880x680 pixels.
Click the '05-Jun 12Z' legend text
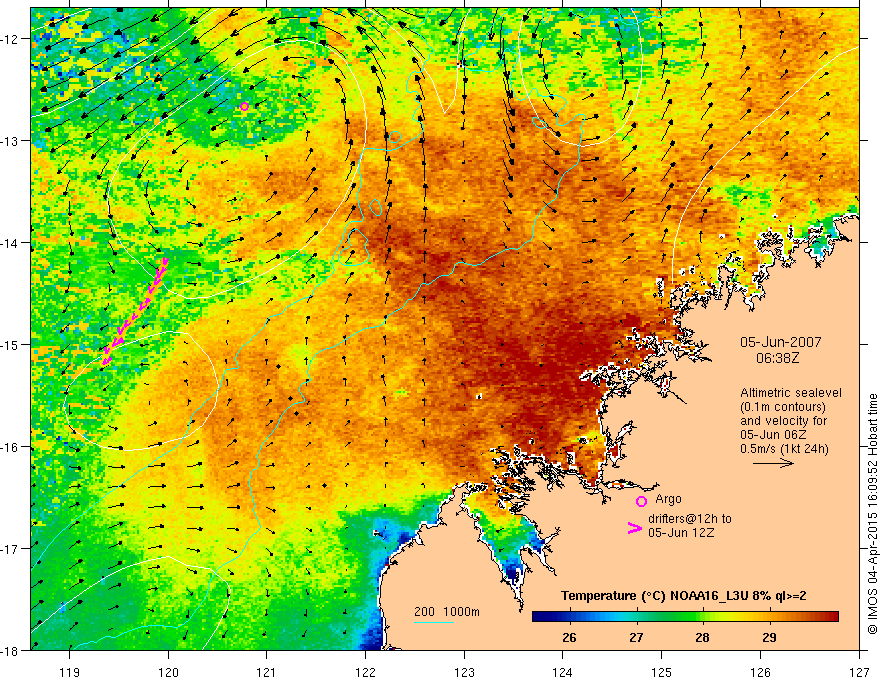point(681,532)
